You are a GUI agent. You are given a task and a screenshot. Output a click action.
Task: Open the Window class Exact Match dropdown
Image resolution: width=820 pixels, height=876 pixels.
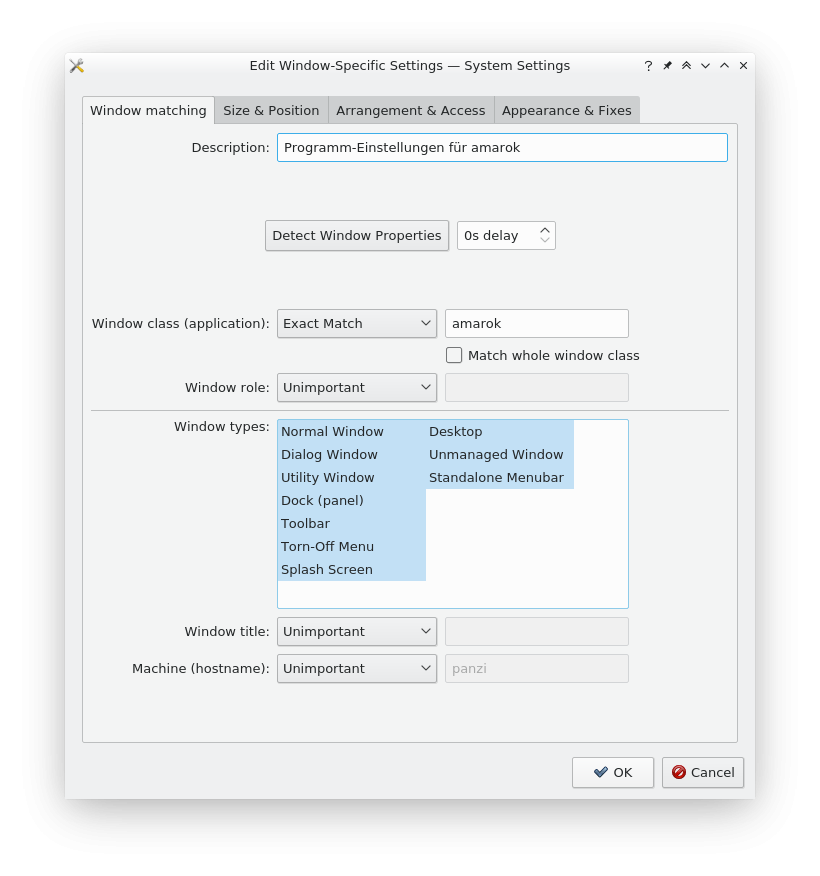coord(357,323)
